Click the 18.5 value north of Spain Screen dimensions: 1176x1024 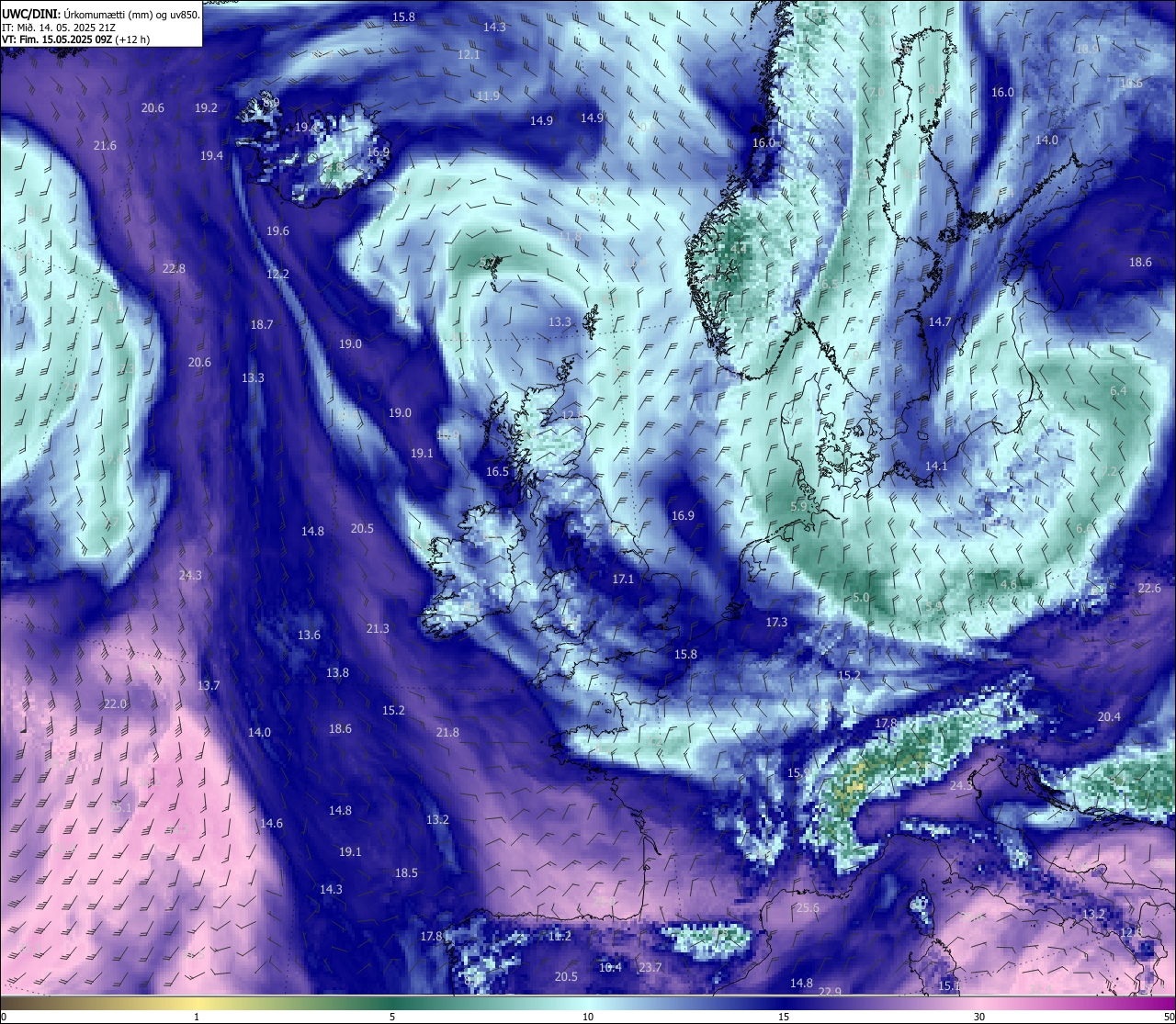406,873
